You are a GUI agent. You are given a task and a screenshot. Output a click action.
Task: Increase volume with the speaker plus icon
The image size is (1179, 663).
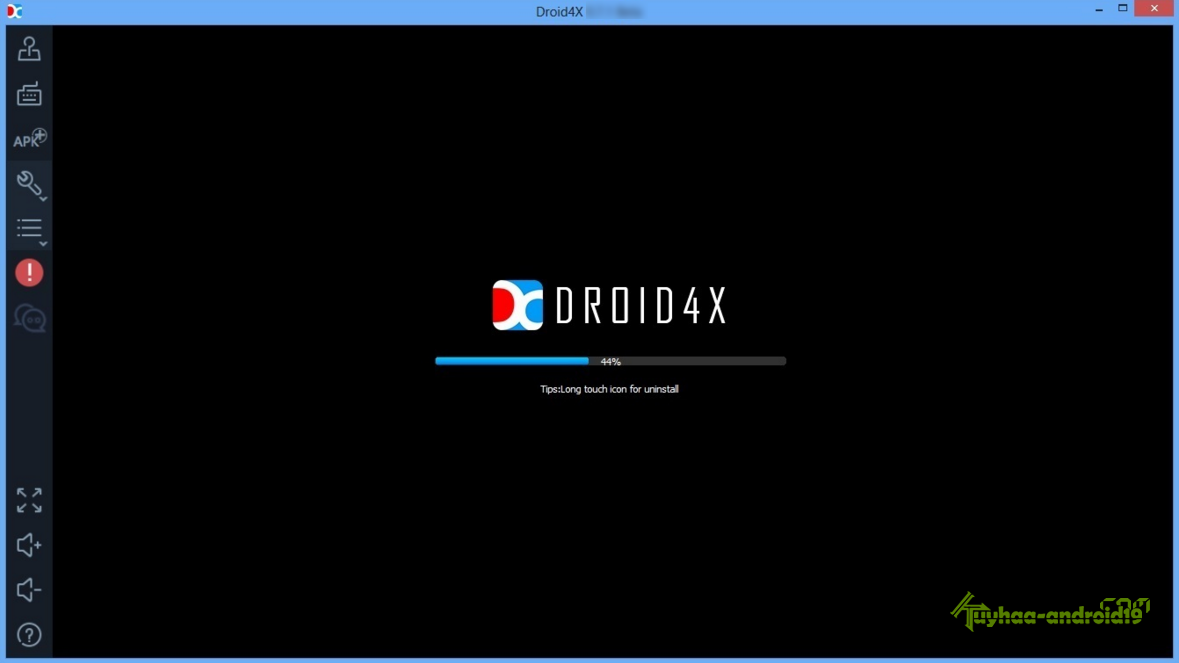coord(29,545)
